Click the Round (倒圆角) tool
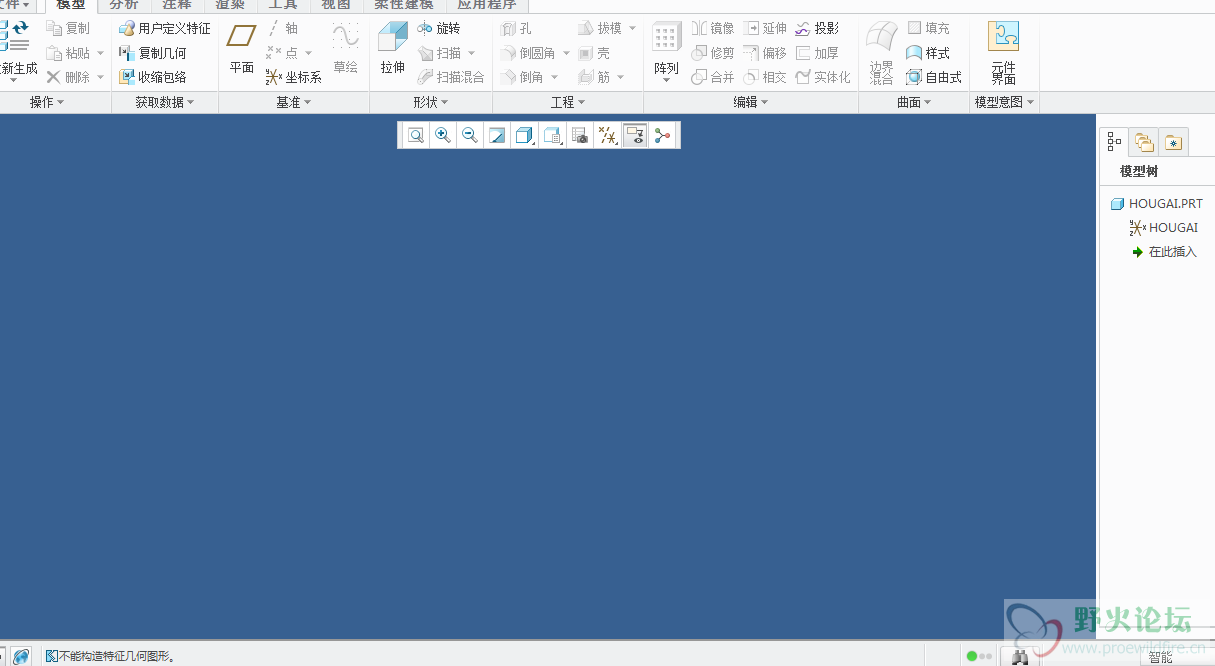The height and width of the screenshot is (666, 1215). 529,53
